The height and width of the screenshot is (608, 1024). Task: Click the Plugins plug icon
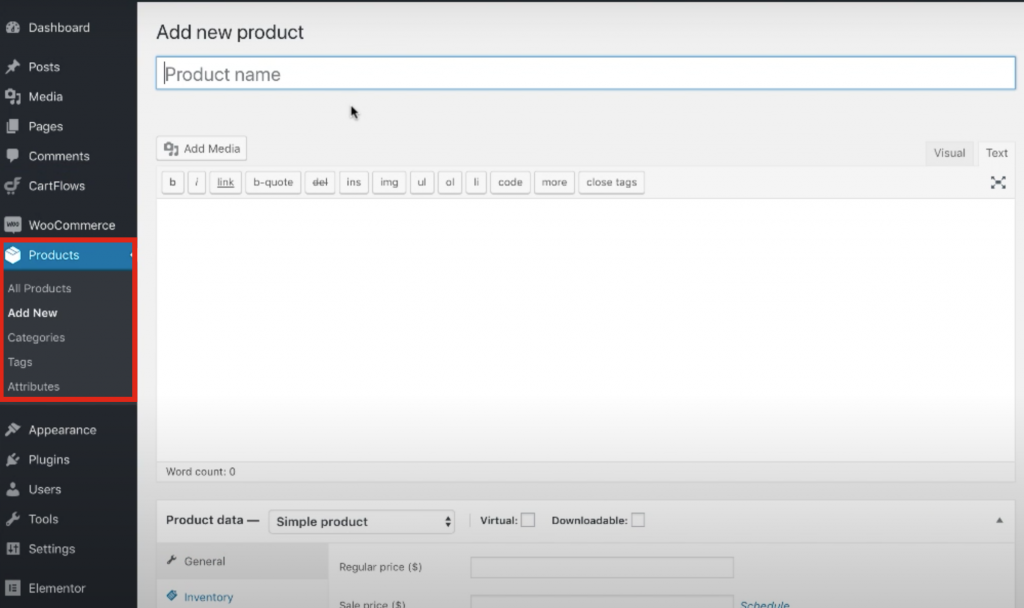click(13, 459)
